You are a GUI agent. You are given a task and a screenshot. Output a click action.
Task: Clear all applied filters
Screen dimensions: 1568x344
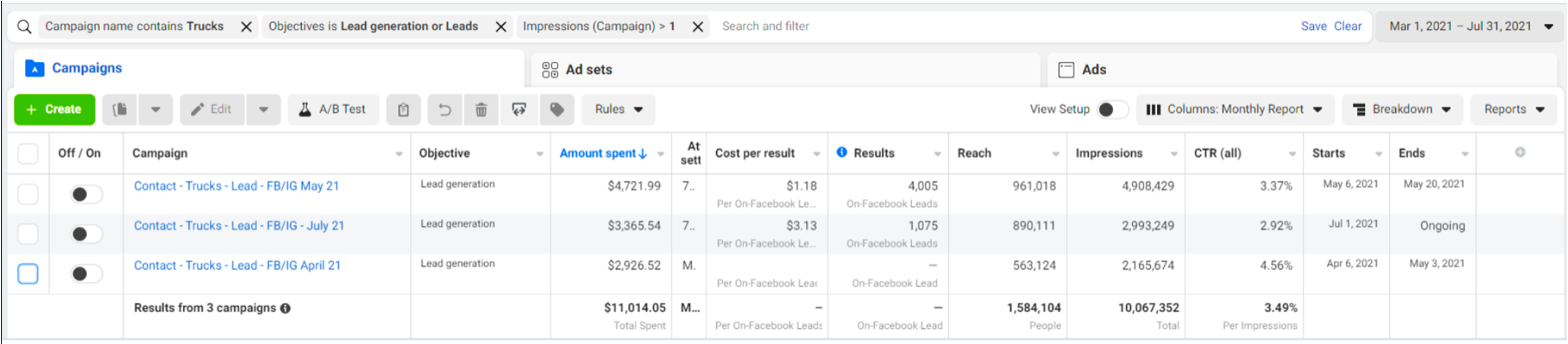[1348, 26]
